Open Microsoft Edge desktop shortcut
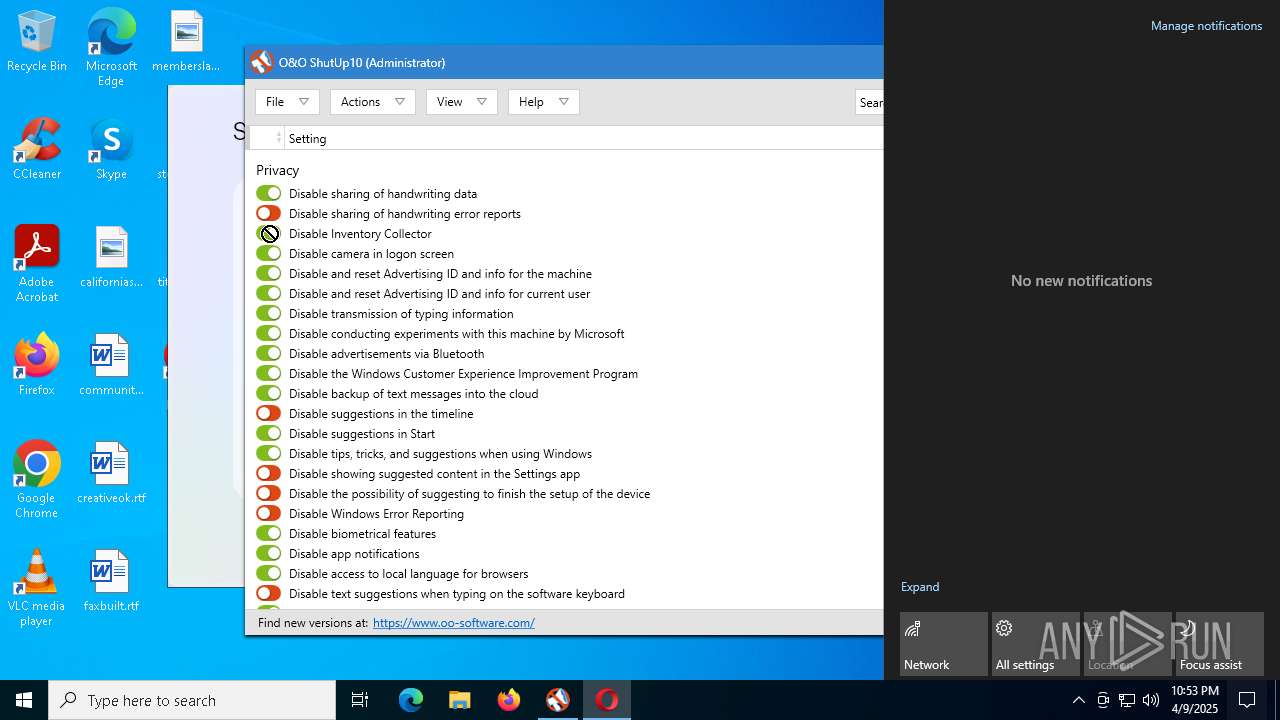The width and height of the screenshot is (1280, 720). pos(111,47)
